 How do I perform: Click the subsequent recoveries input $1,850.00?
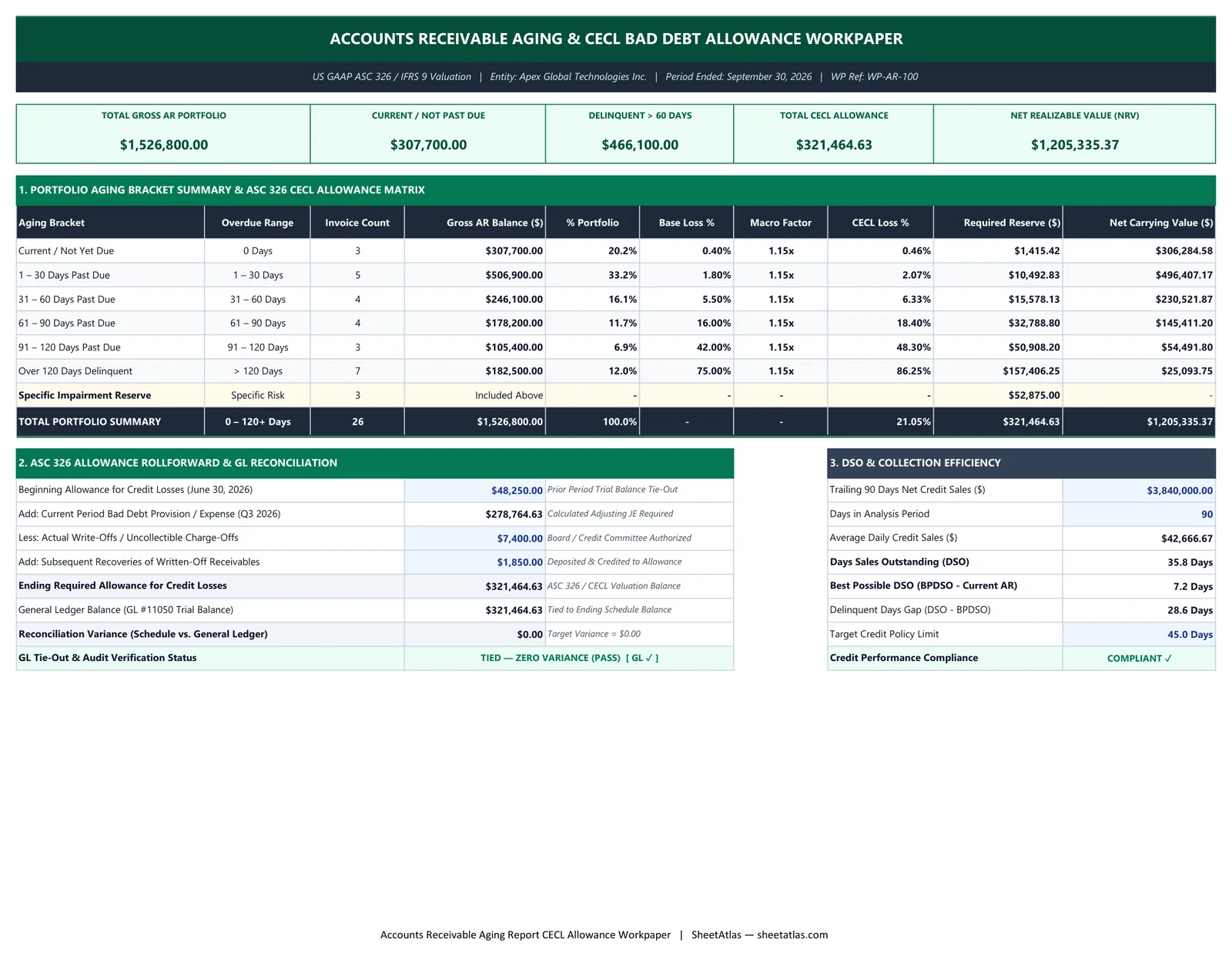pyautogui.click(x=474, y=562)
